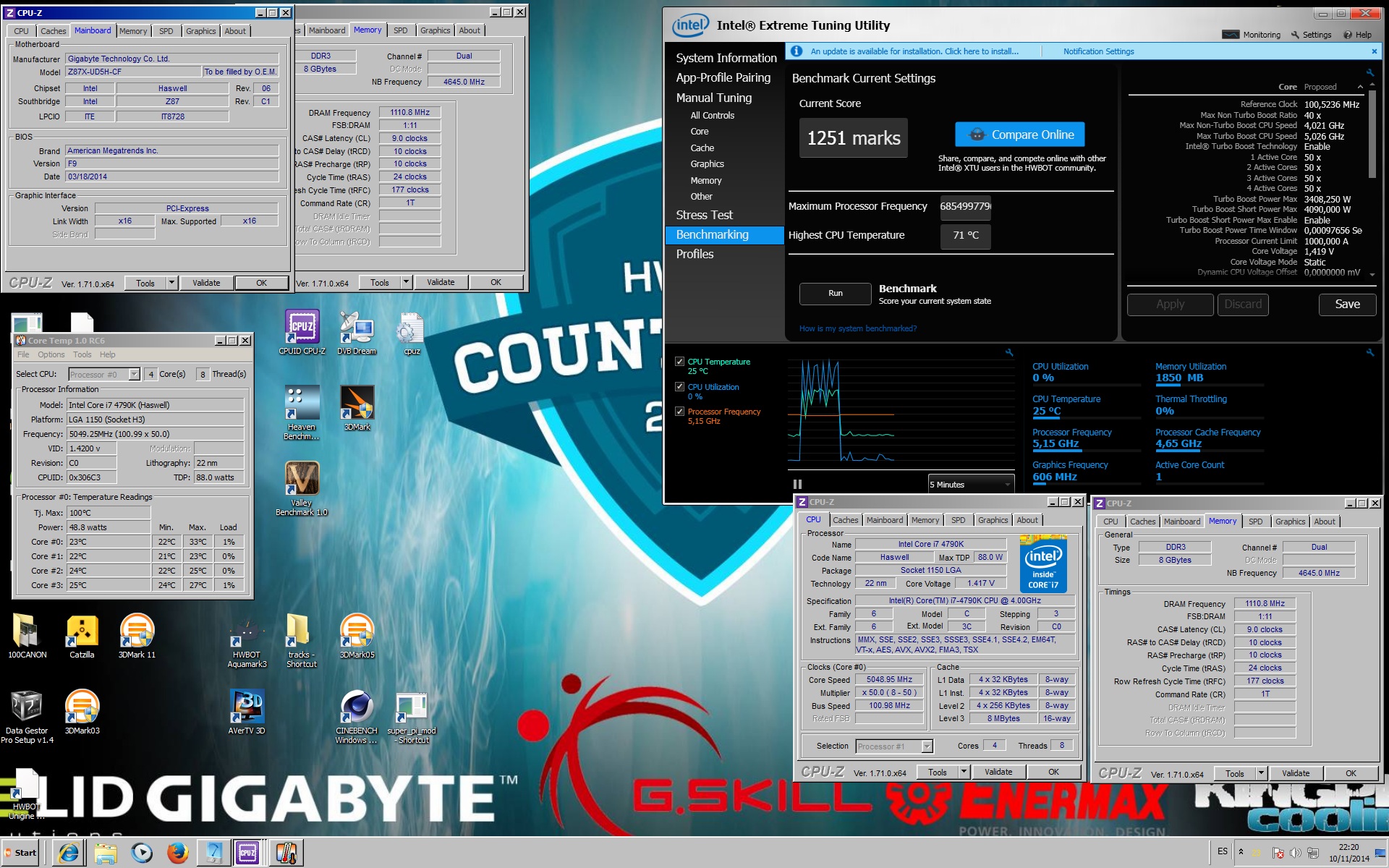Viewport: 1389px width, 868px height.
Task: Select Stress Test in XTU sidebar
Action: point(704,215)
